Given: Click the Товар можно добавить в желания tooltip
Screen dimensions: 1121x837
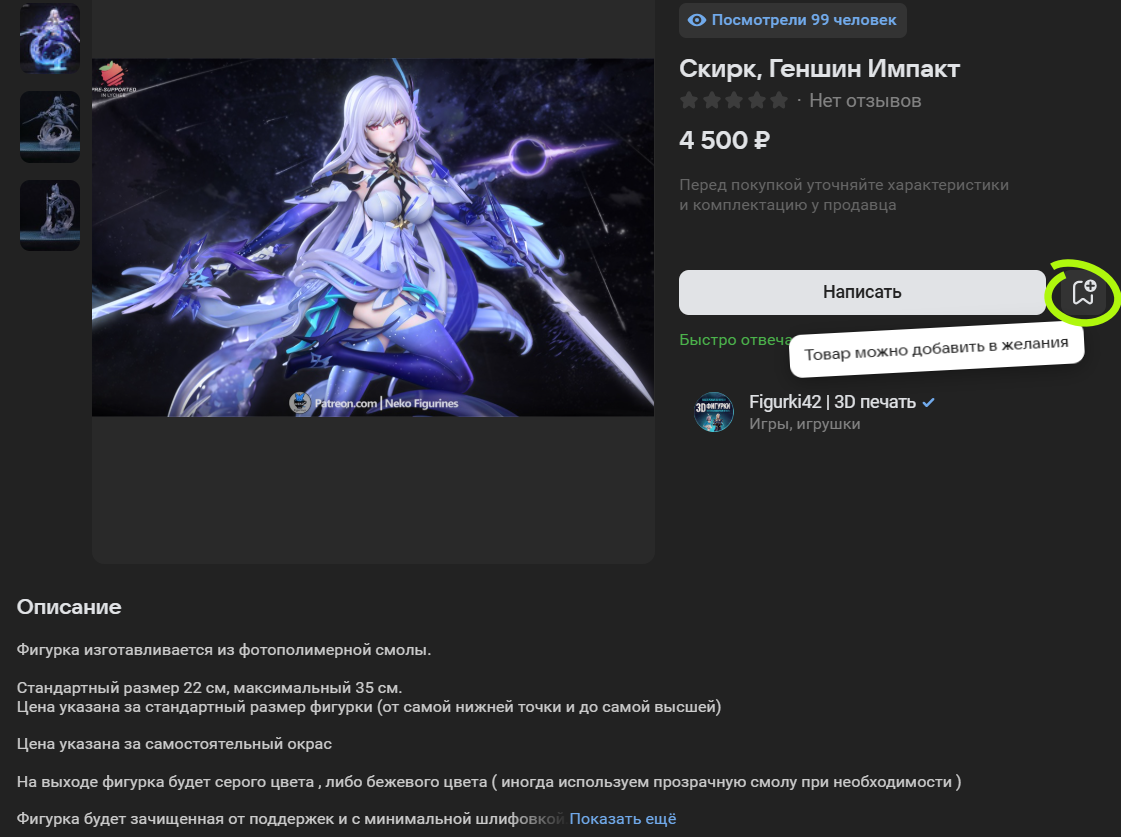Looking at the screenshot, I should tap(937, 350).
